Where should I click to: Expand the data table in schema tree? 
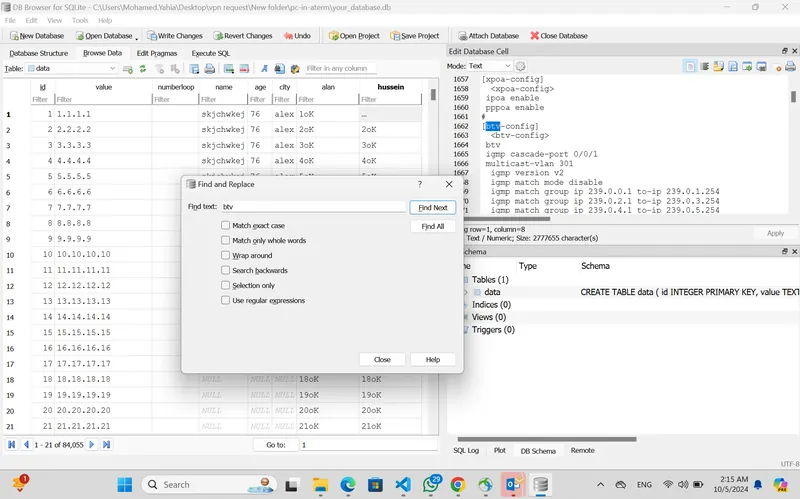point(465,292)
